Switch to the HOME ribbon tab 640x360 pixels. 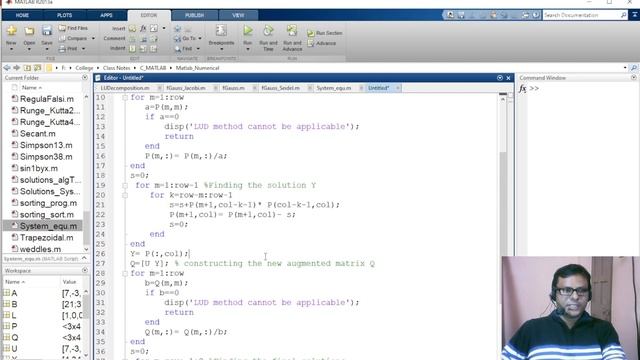pos(22,15)
